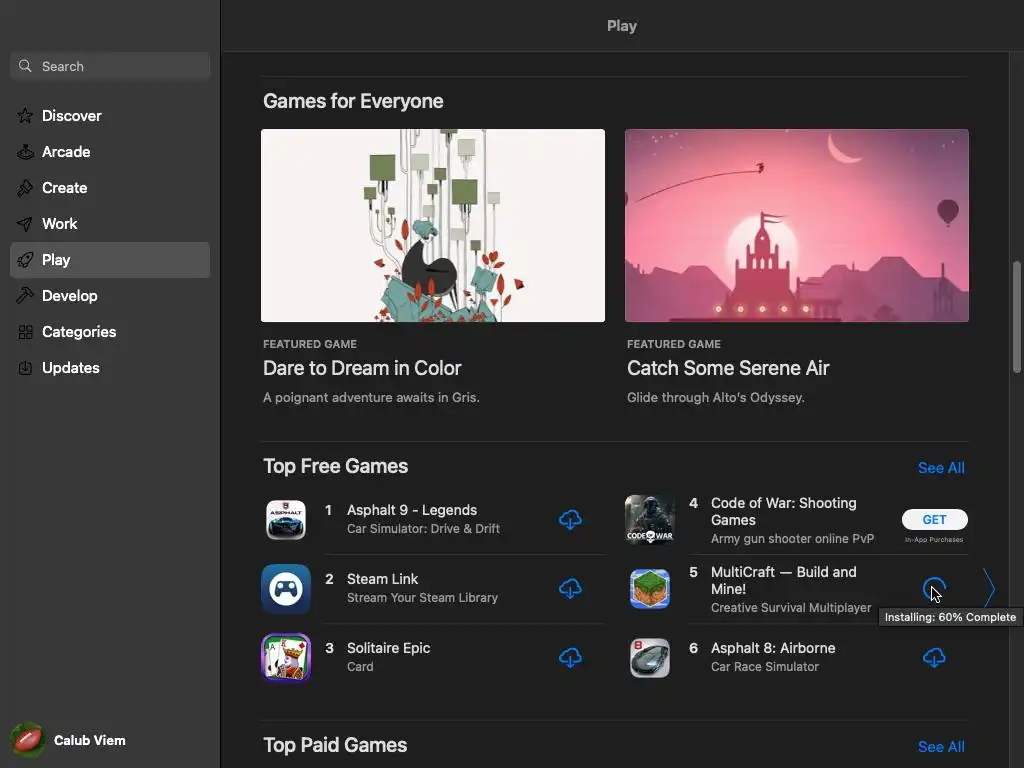The image size is (1024, 768).
Task: Click the Categories grid icon
Action: tap(25, 332)
